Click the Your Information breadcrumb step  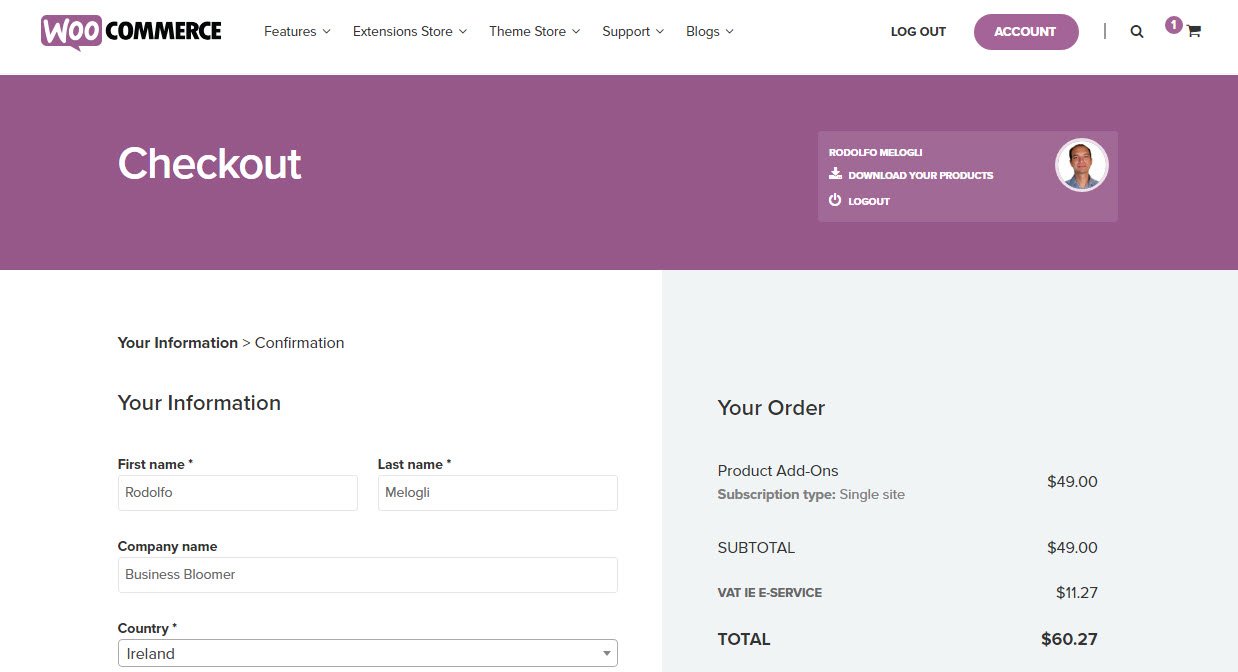178,343
